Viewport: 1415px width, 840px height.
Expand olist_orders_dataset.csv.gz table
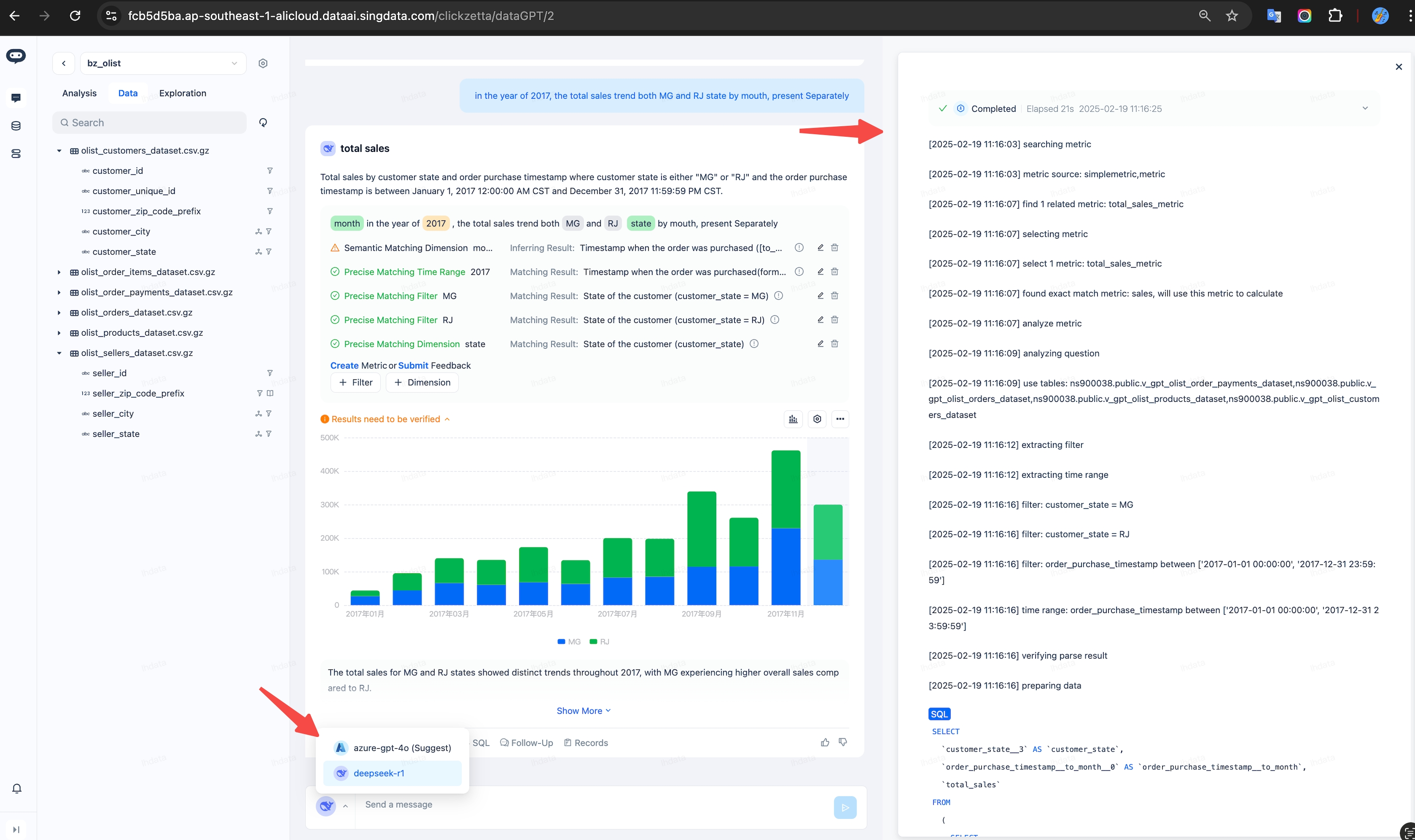pyautogui.click(x=59, y=312)
